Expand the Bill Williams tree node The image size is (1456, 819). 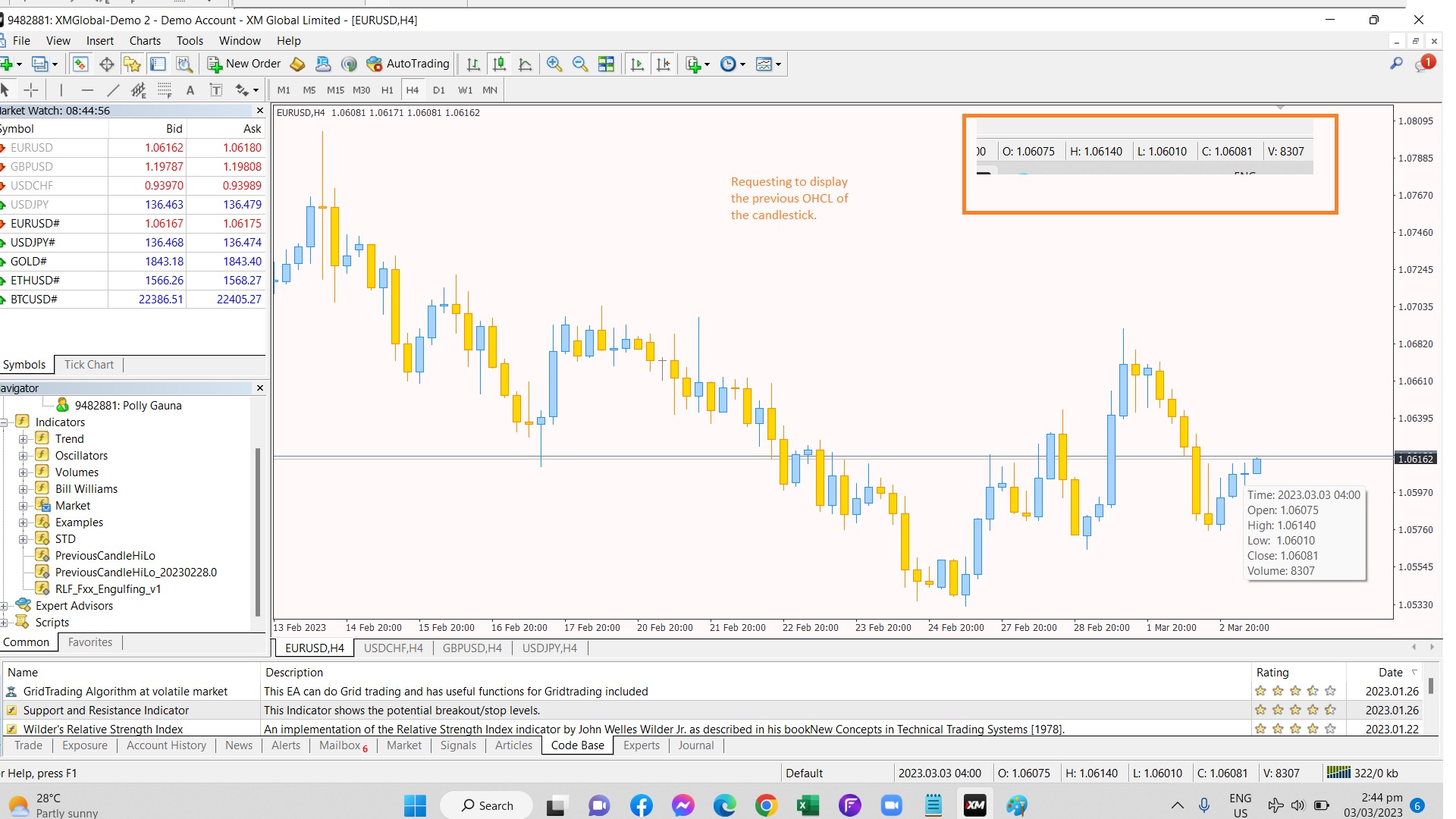(24, 489)
